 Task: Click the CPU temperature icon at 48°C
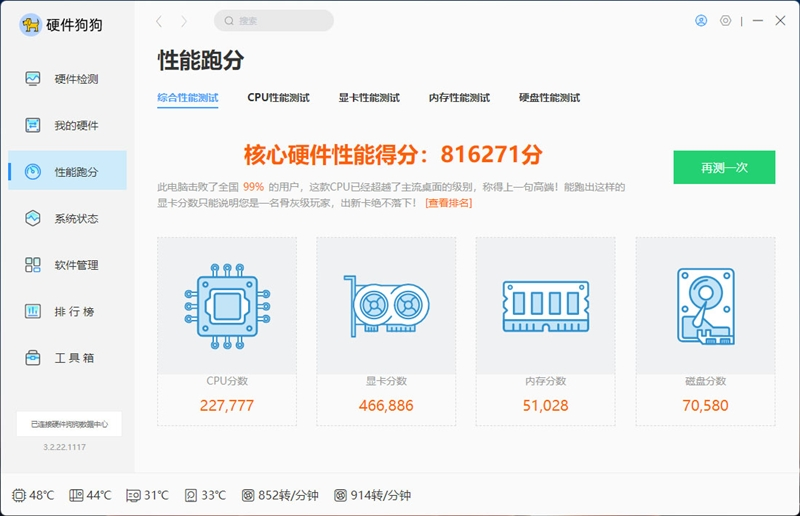pyautogui.click(x=19, y=495)
